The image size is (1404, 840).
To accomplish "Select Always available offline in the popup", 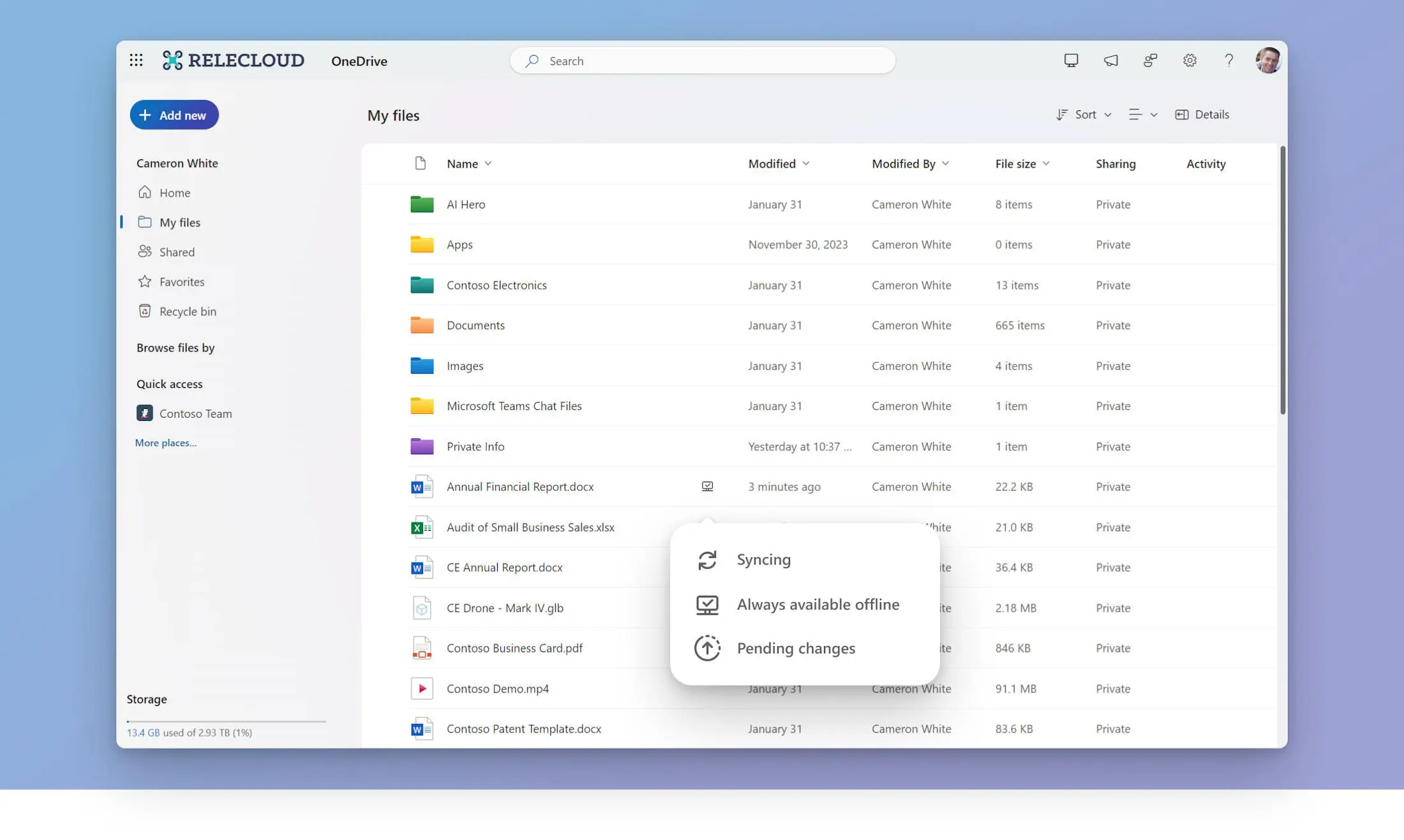I will [818, 604].
